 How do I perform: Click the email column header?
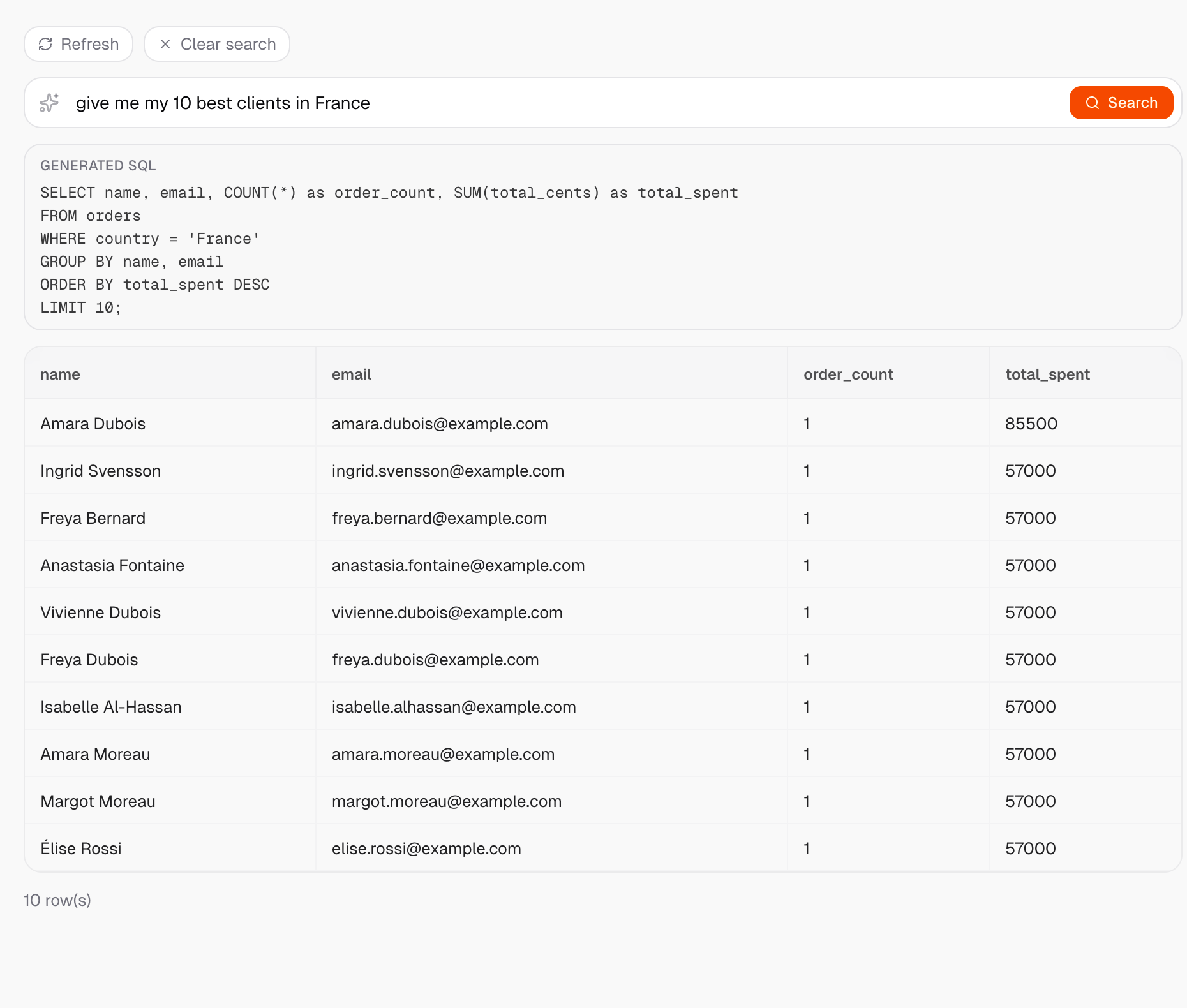click(x=351, y=374)
